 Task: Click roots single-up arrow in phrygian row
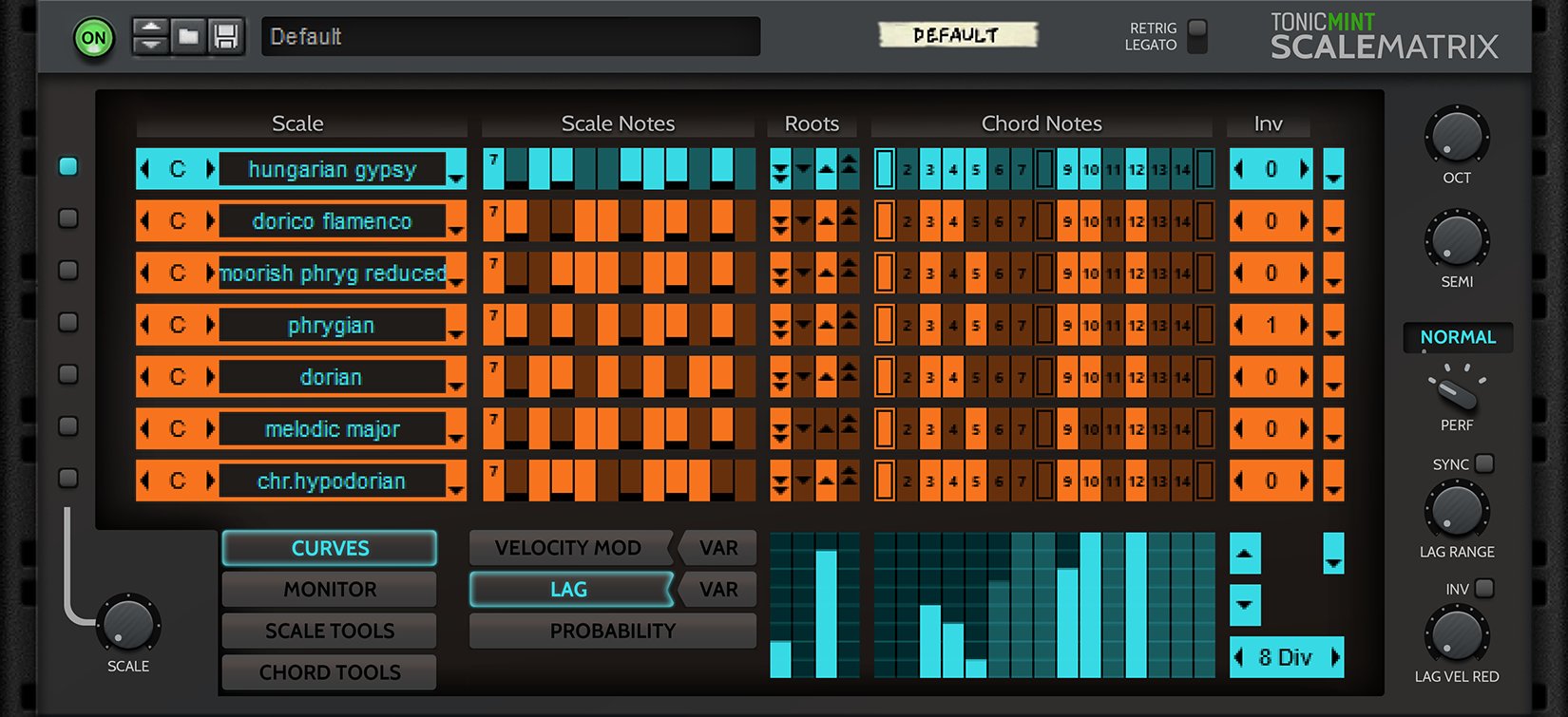(x=826, y=325)
